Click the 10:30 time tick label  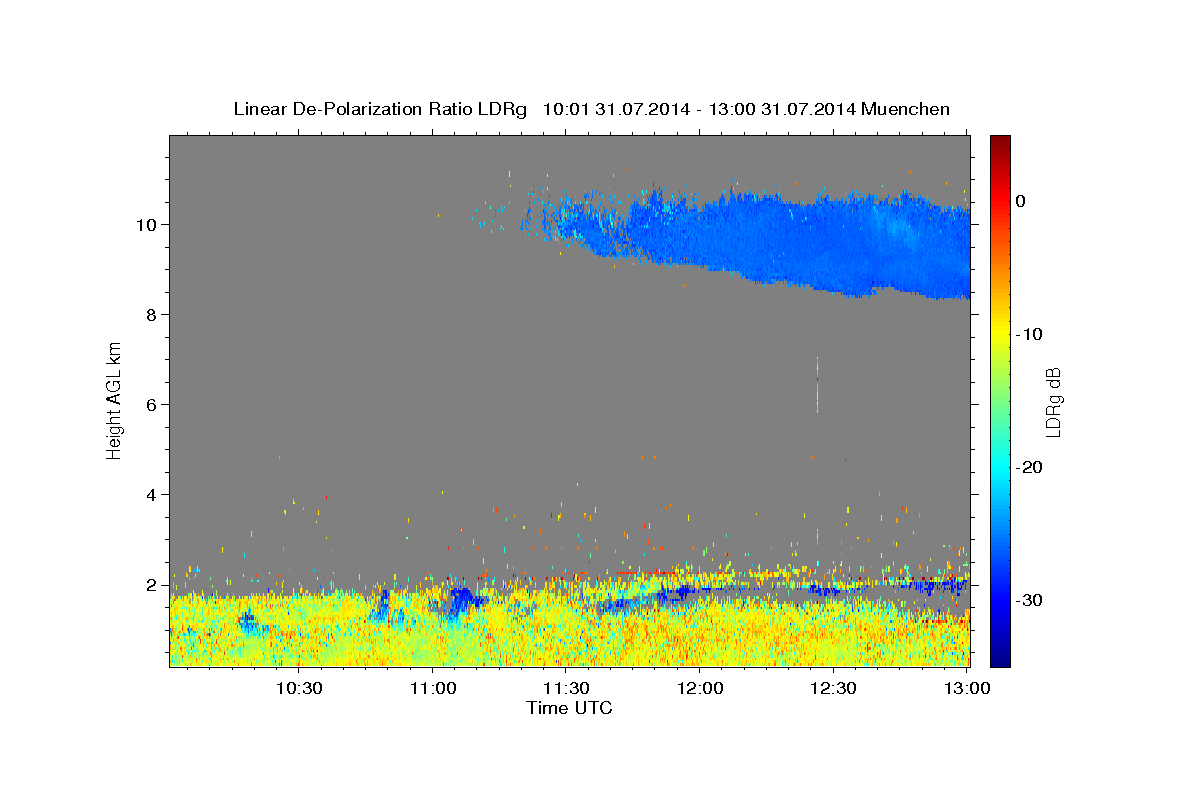[x=298, y=688]
